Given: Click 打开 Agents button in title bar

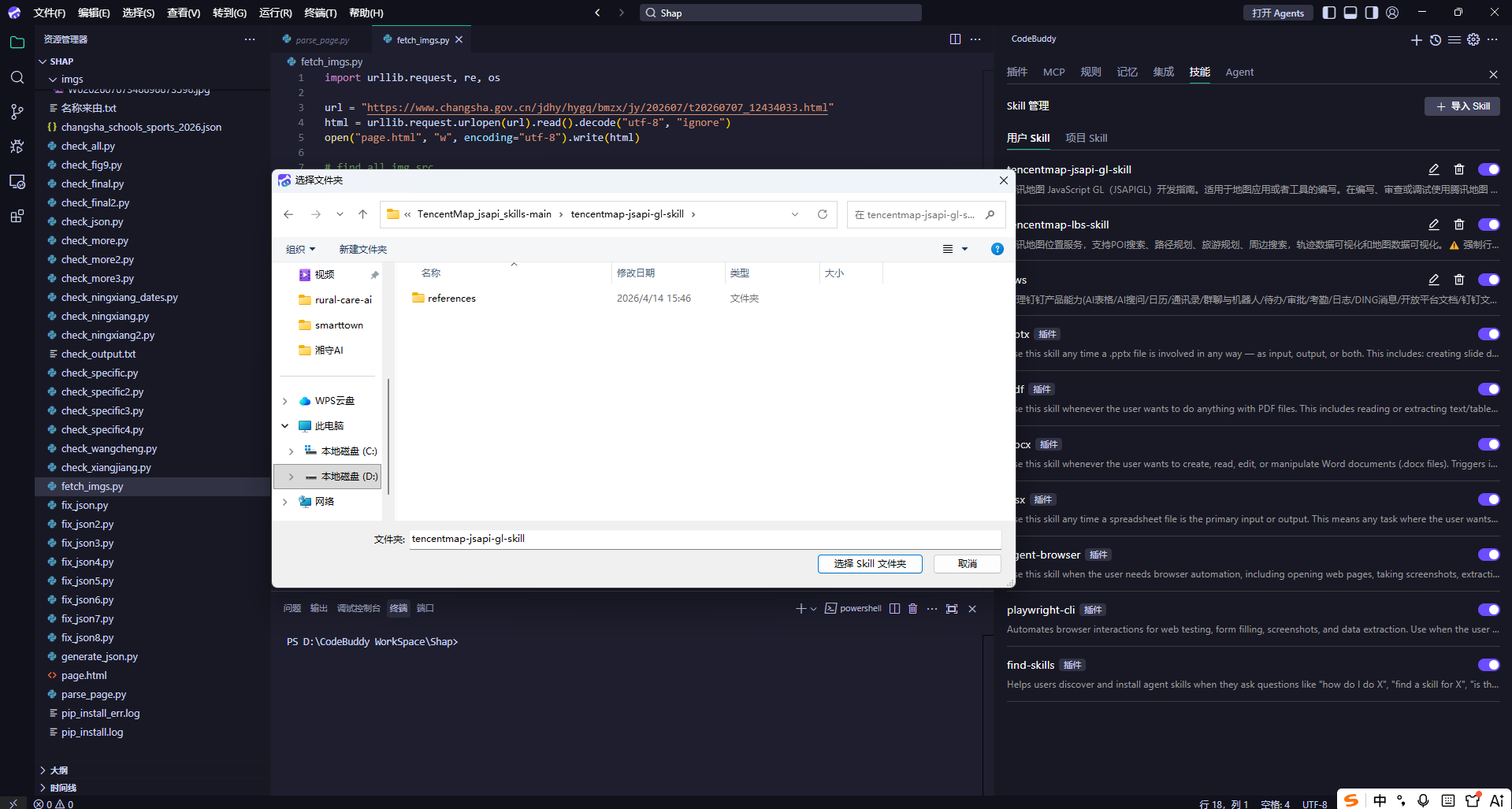Looking at the screenshot, I should pyautogui.click(x=1278, y=13).
